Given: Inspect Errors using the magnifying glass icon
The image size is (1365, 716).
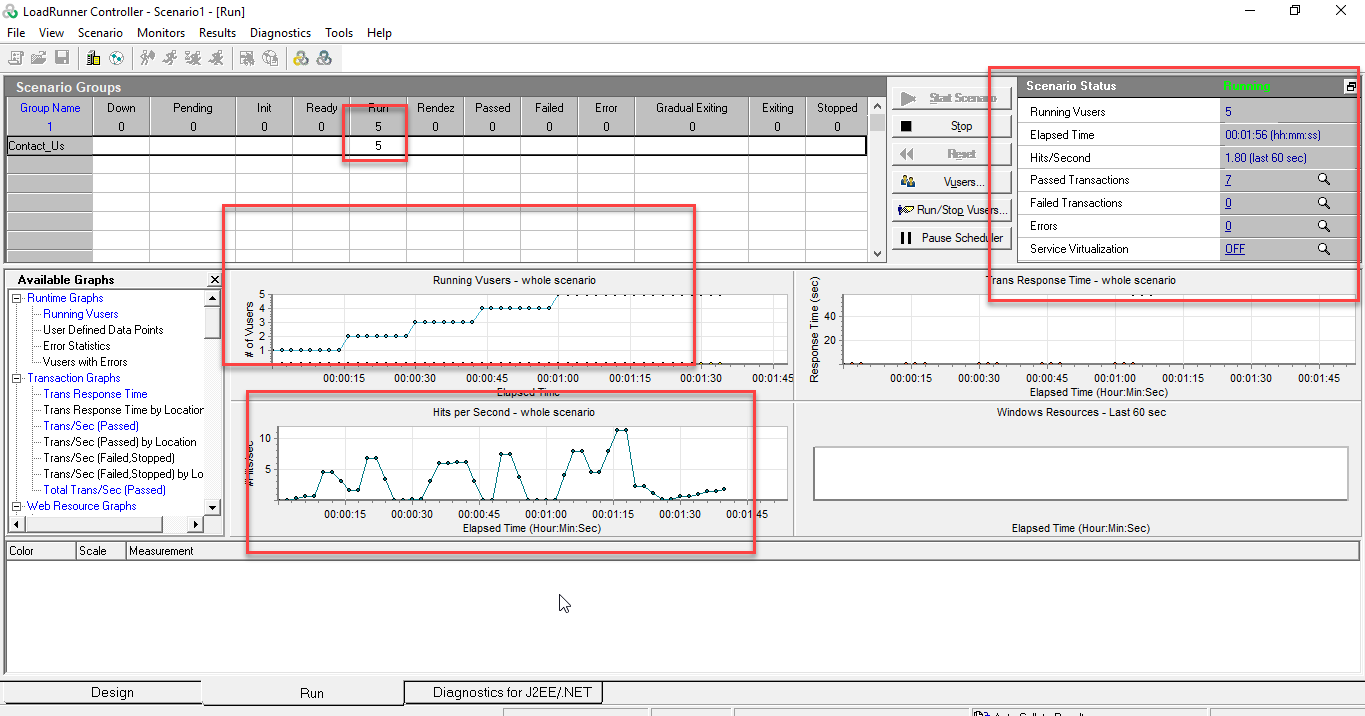Looking at the screenshot, I should pyautogui.click(x=1323, y=226).
